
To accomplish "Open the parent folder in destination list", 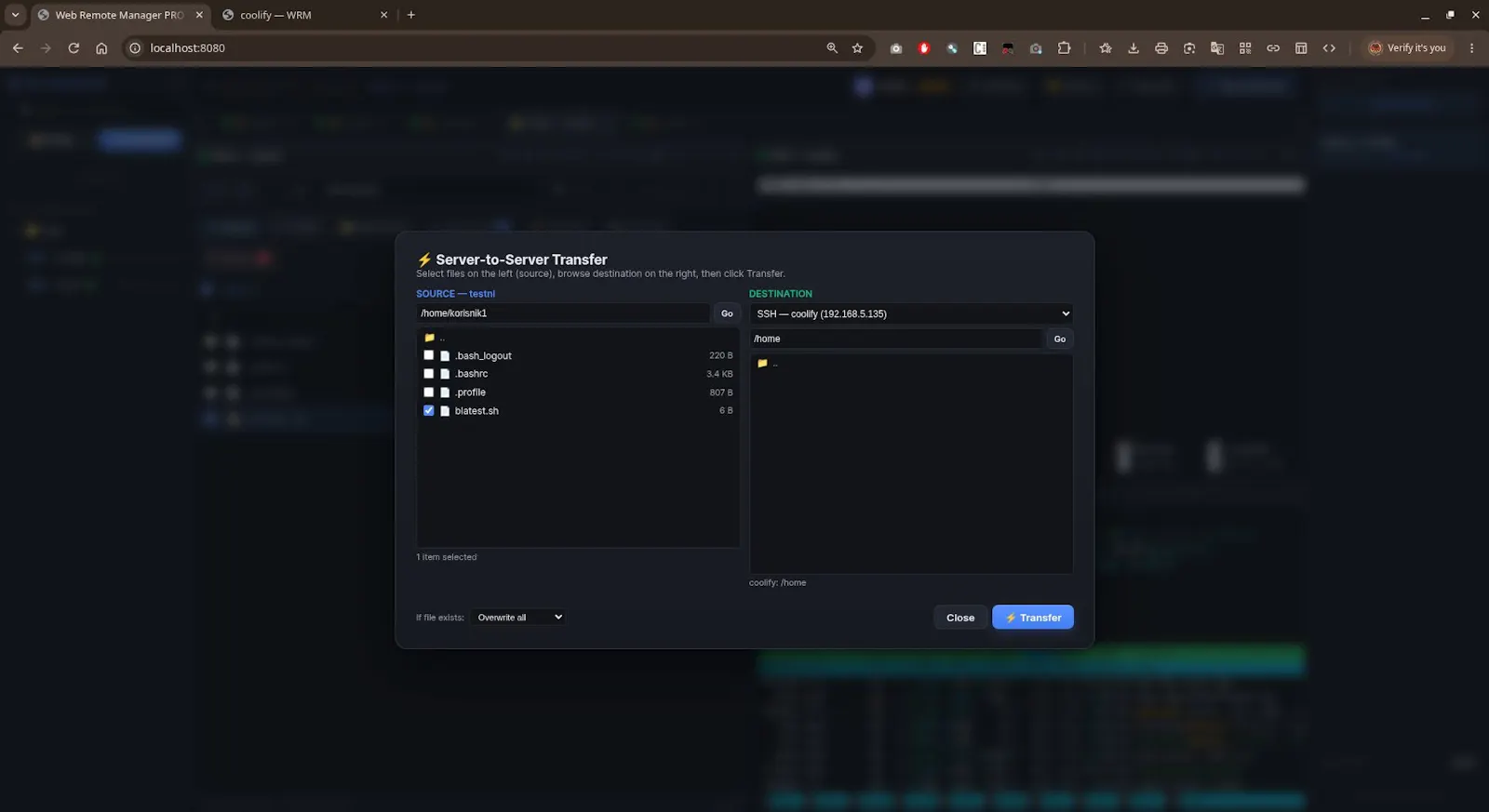I will (911, 363).
